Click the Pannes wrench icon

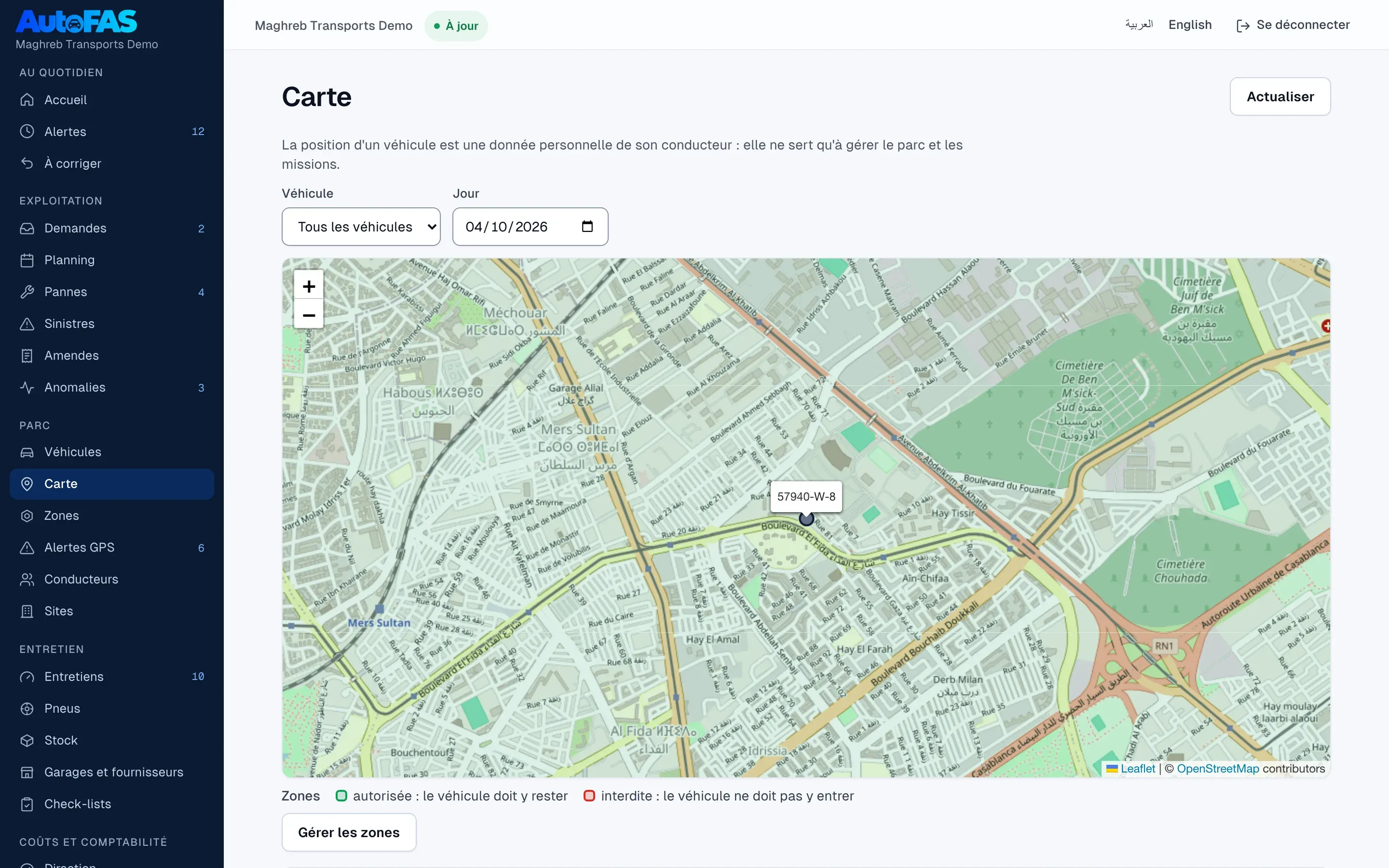27,292
